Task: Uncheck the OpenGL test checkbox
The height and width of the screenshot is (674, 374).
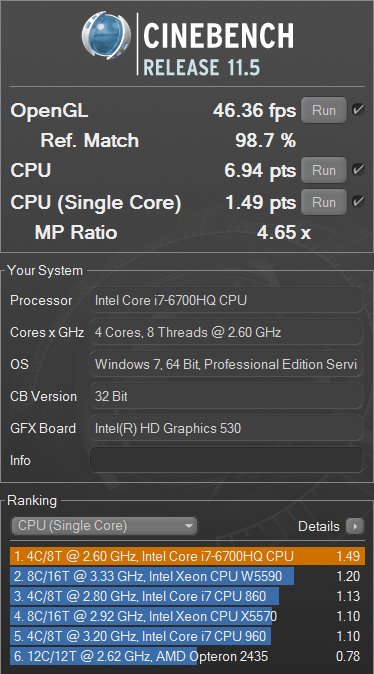Action: coord(358,110)
